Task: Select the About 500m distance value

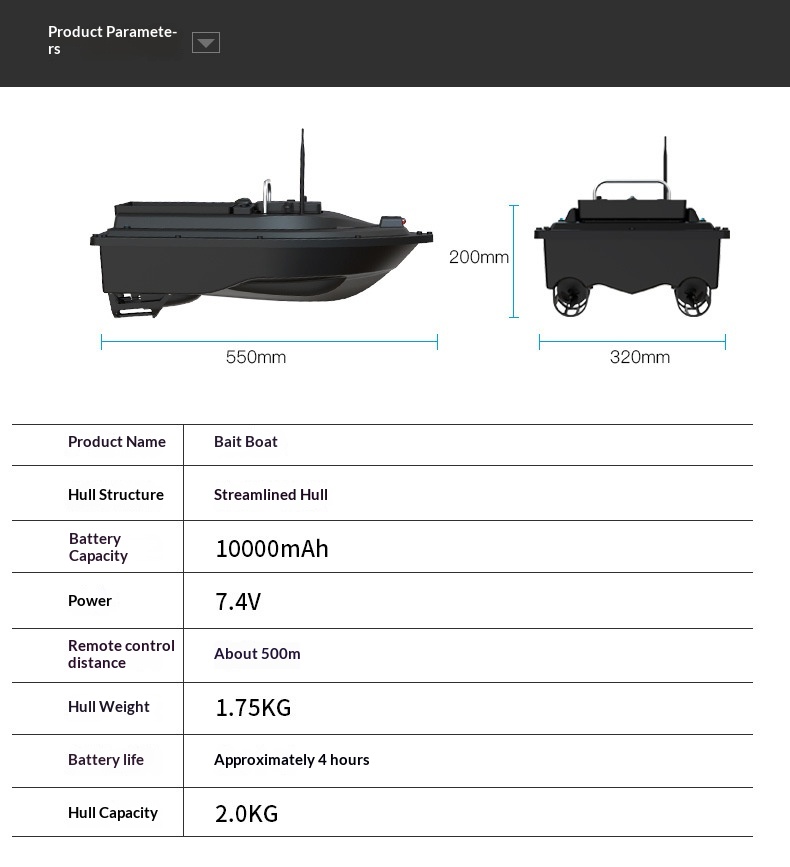Action: (x=257, y=654)
